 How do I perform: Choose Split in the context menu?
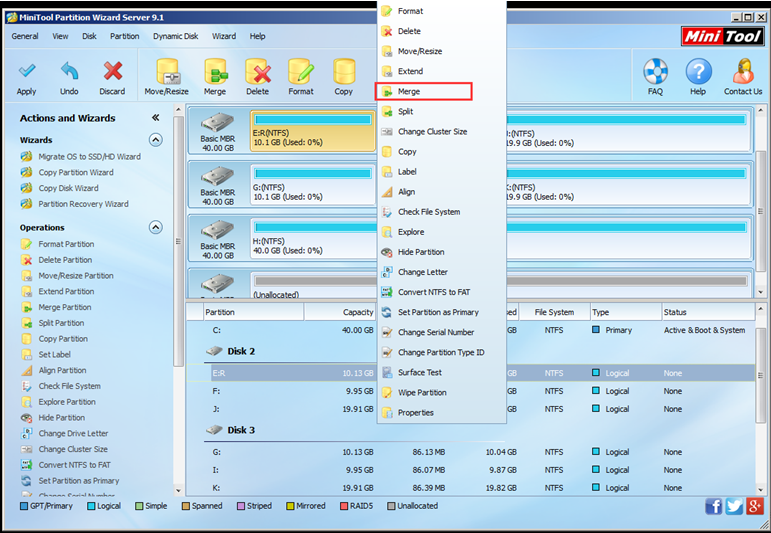[x=442, y=112]
